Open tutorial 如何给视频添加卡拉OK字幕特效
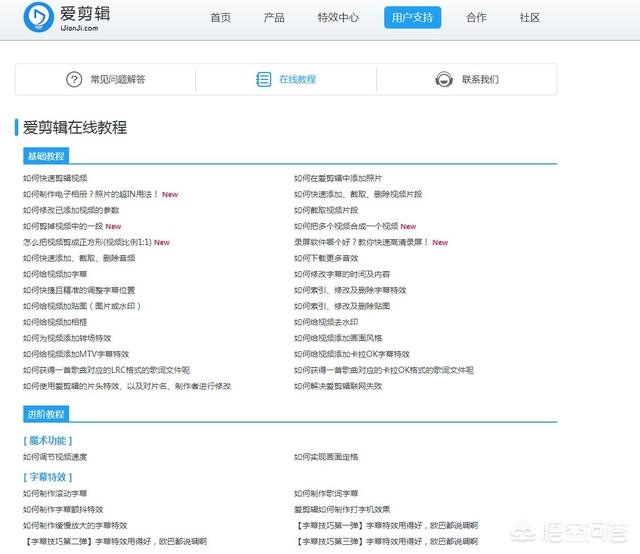The image size is (640, 554). pyautogui.click(x=352, y=354)
